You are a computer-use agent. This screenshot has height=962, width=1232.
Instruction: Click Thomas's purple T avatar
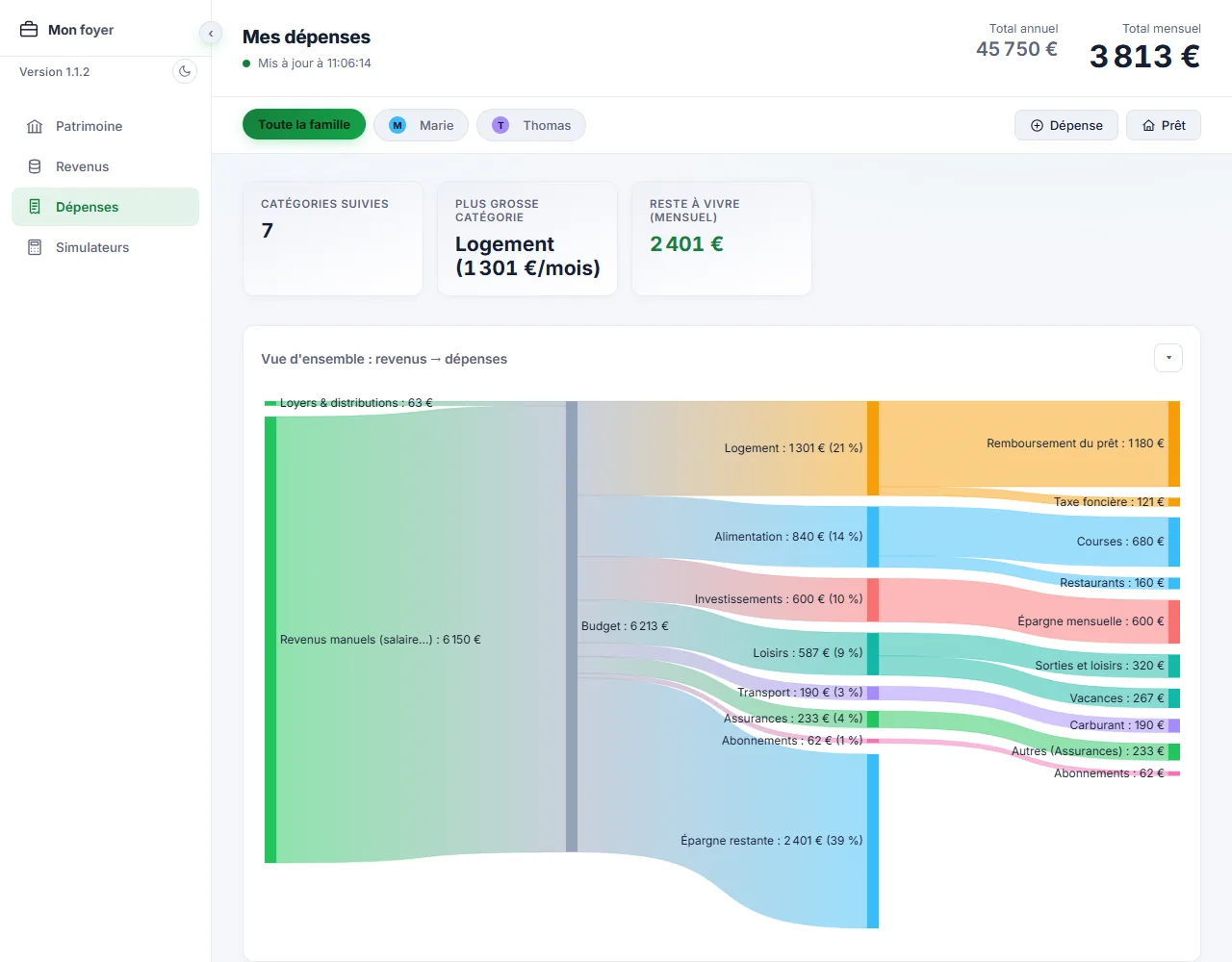[500, 125]
